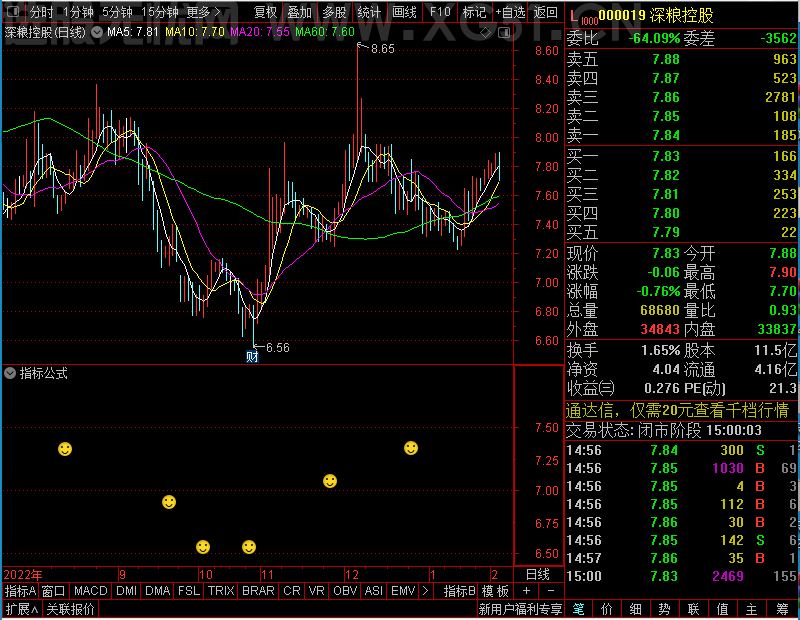This screenshot has width=800, height=620.
Task: Switch to the 价 price tab
Action: tap(607, 609)
